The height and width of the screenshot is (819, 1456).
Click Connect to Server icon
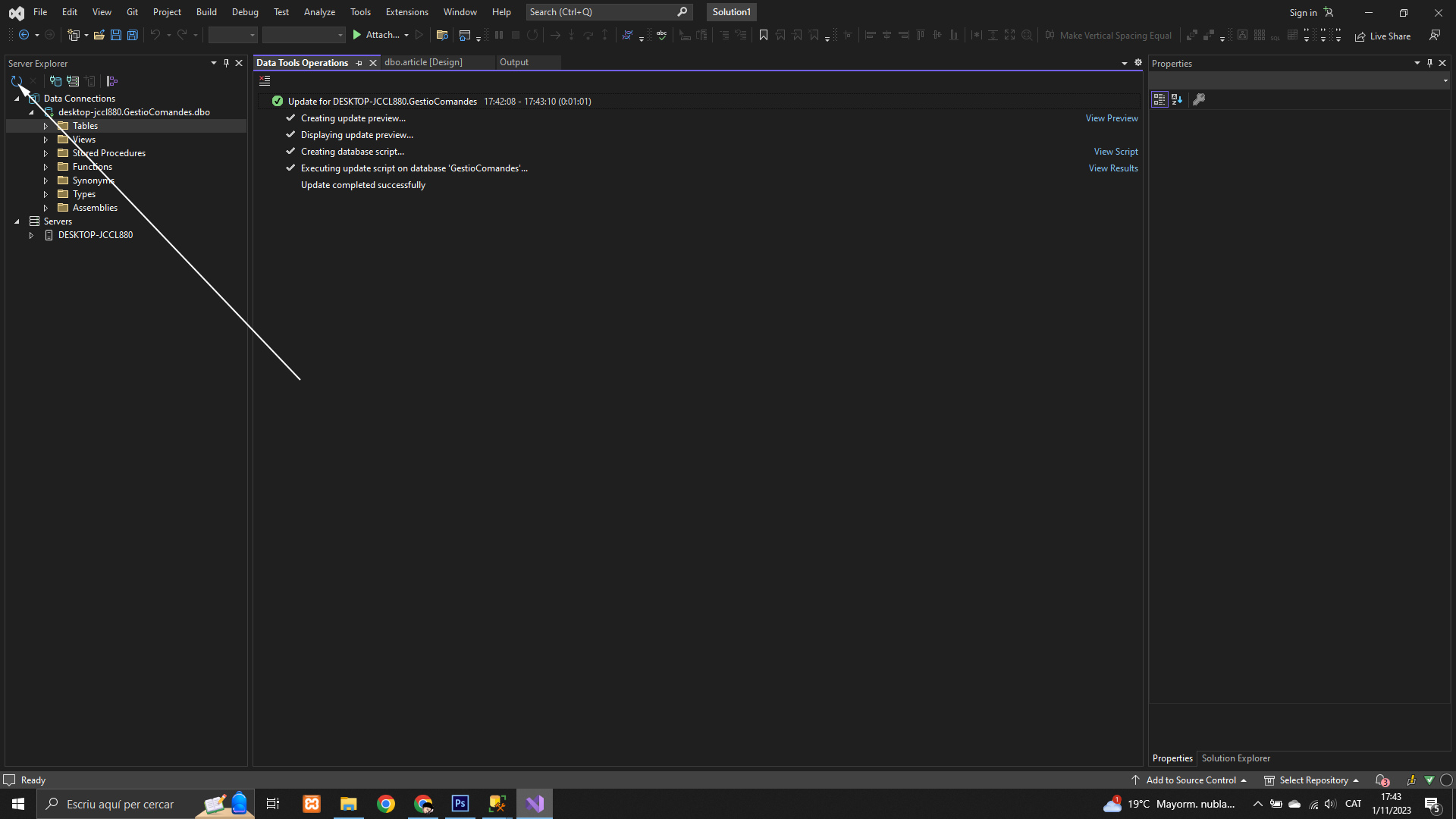(x=73, y=81)
